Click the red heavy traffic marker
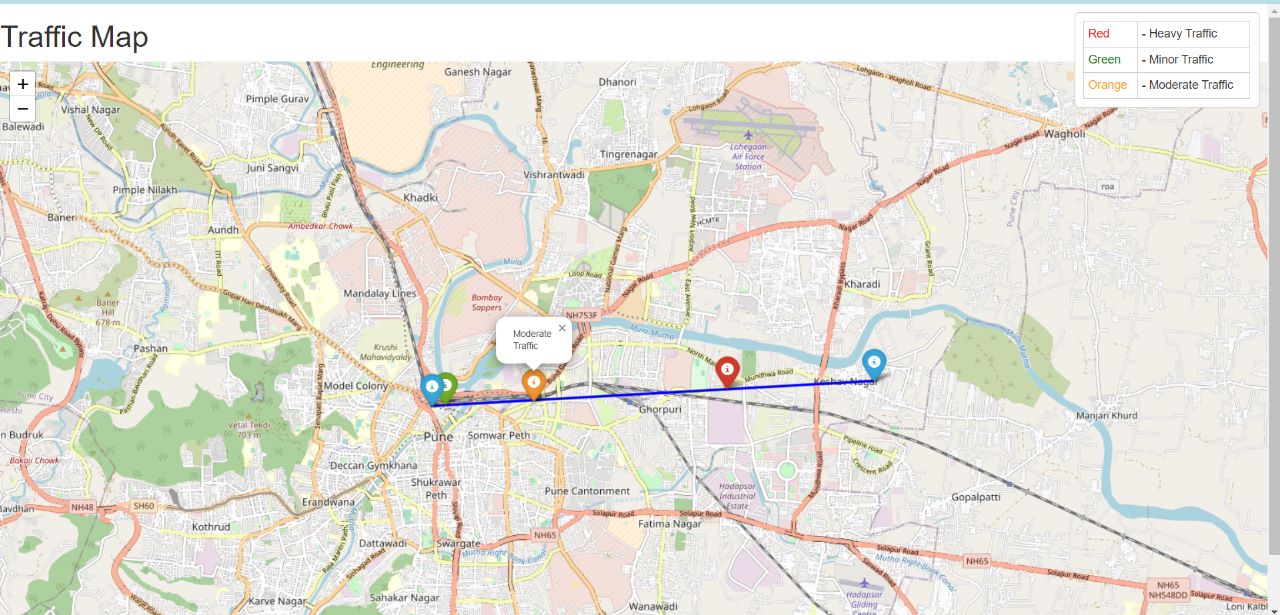This screenshot has width=1280, height=615. [728, 372]
